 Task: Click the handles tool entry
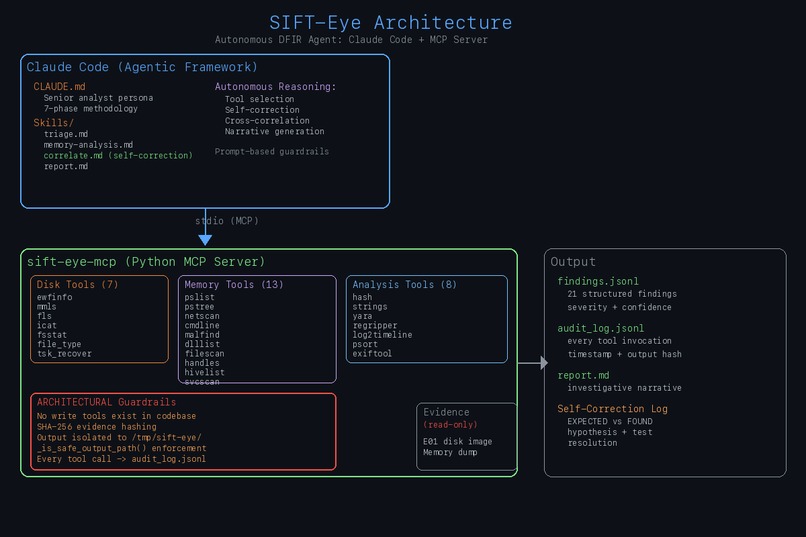point(202,363)
